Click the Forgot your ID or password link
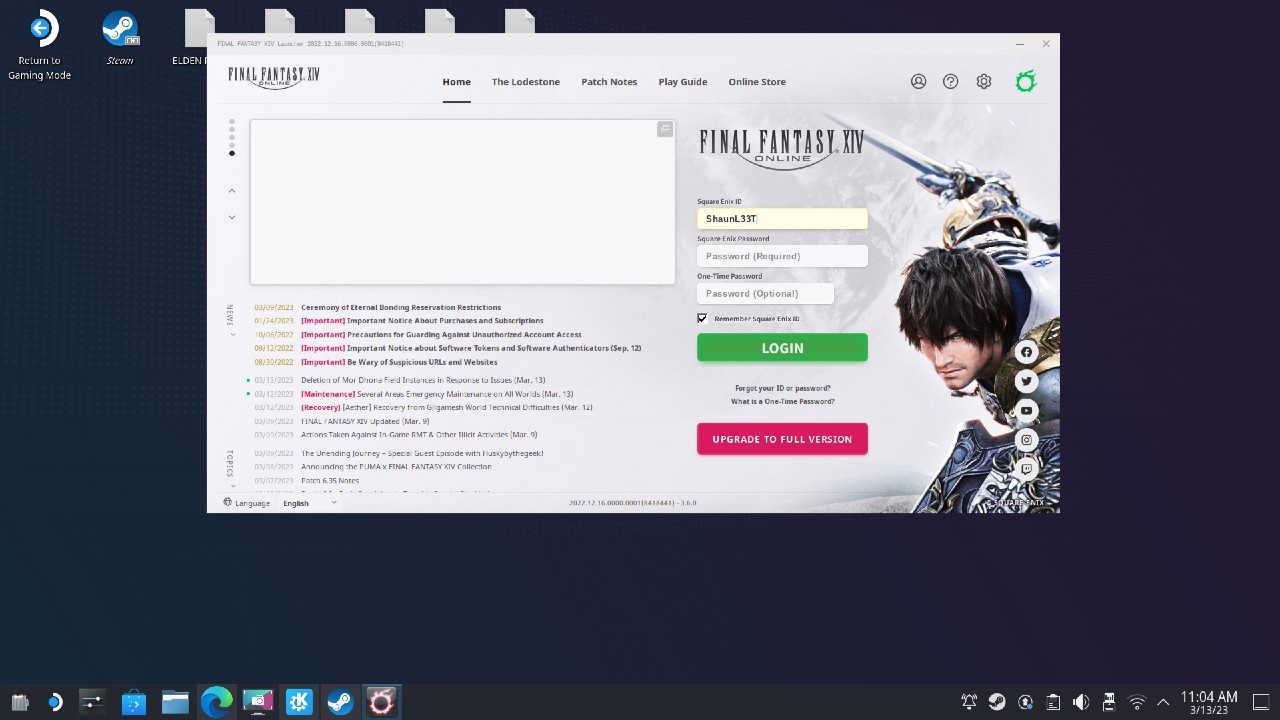The image size is (1280, 720). (x=782, y=388)
